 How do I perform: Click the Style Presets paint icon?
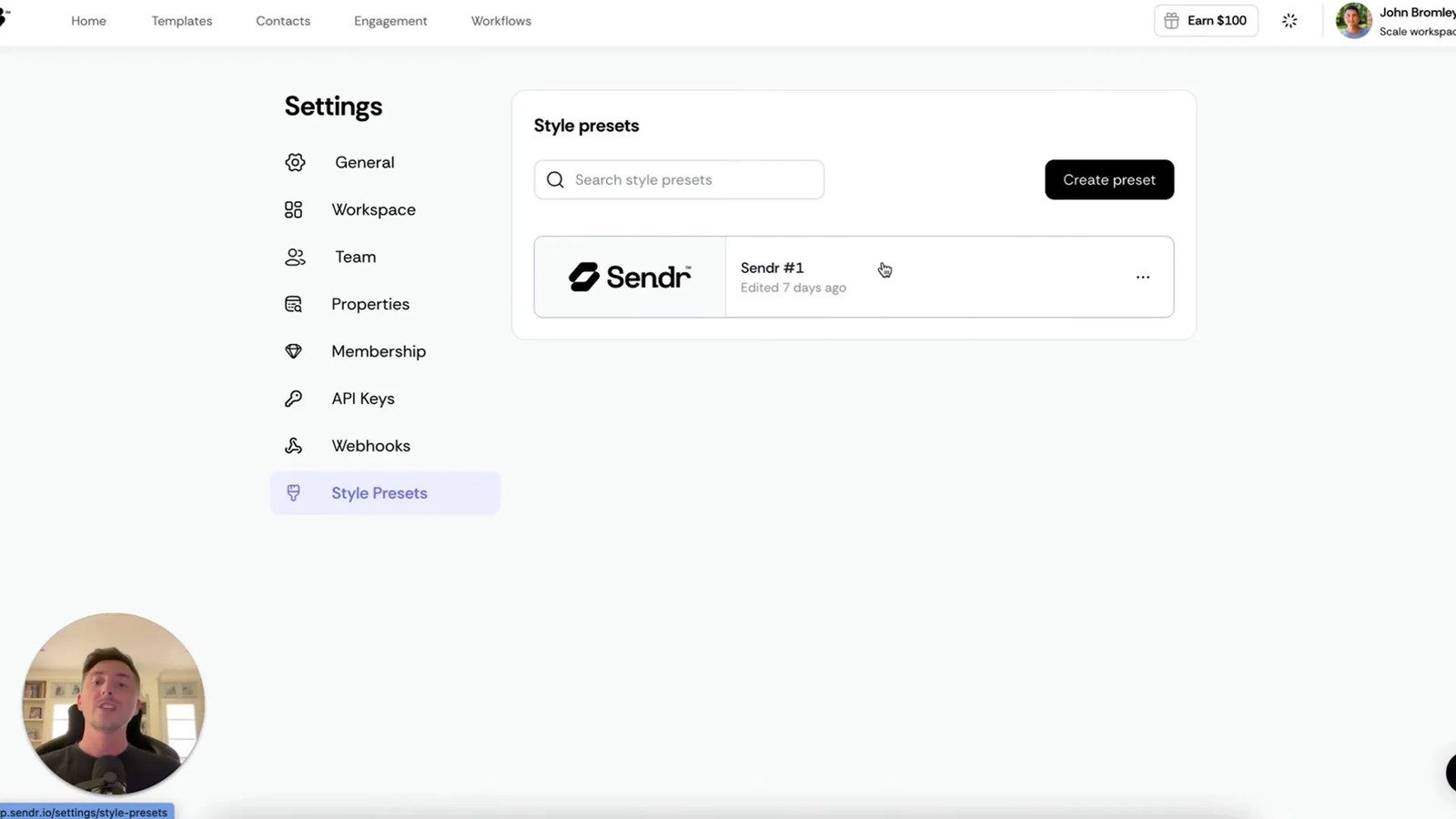[293, 492]
